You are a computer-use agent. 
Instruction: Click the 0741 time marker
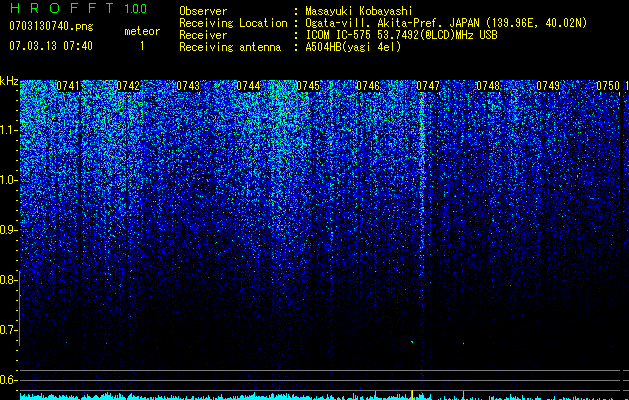pyautogui.click(x=68, y=86)
